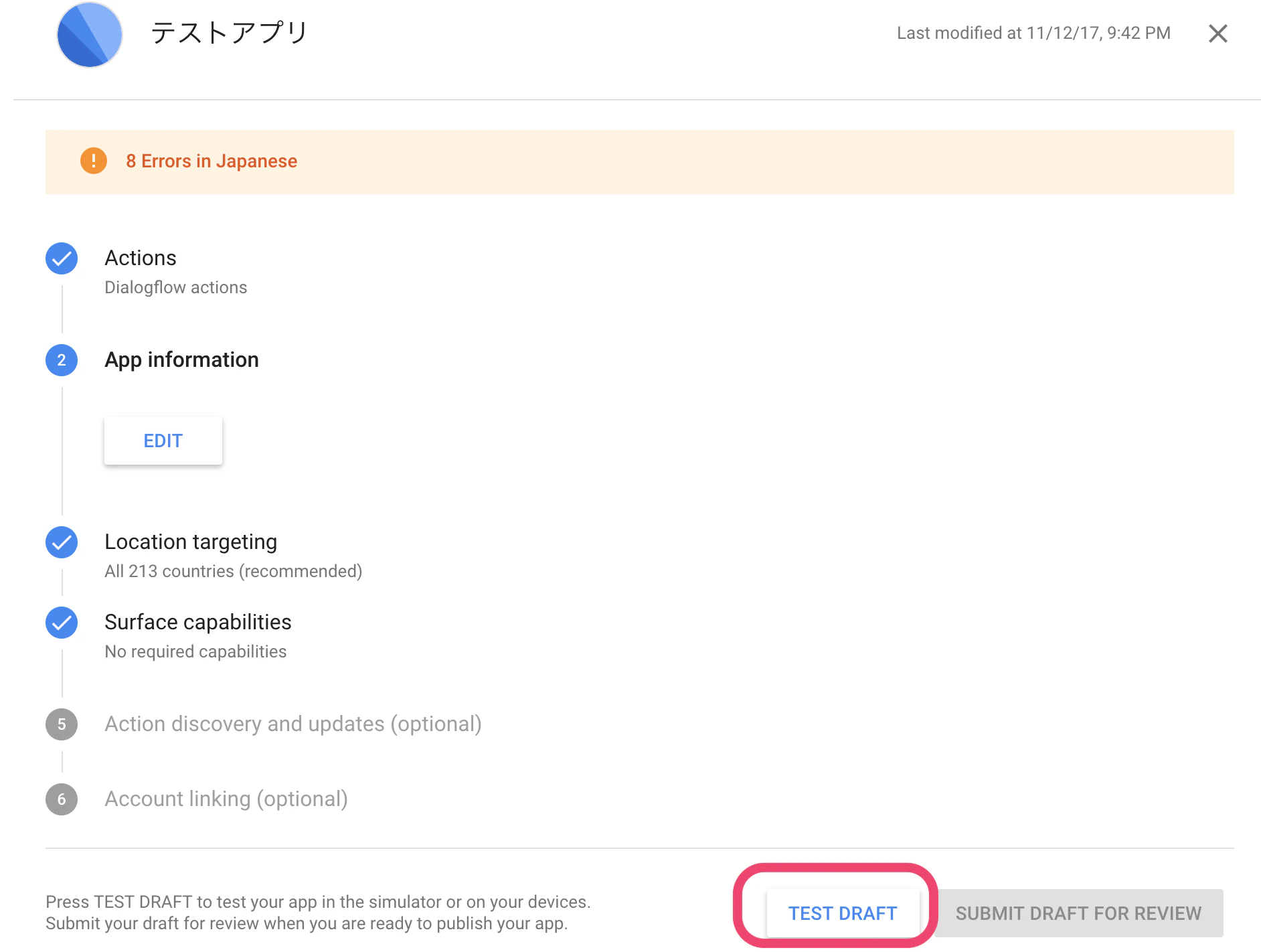Open Account linking optional section
The width and height of the screenshot is (1261, 952).
pyautogui.click(x=226, y=799)
